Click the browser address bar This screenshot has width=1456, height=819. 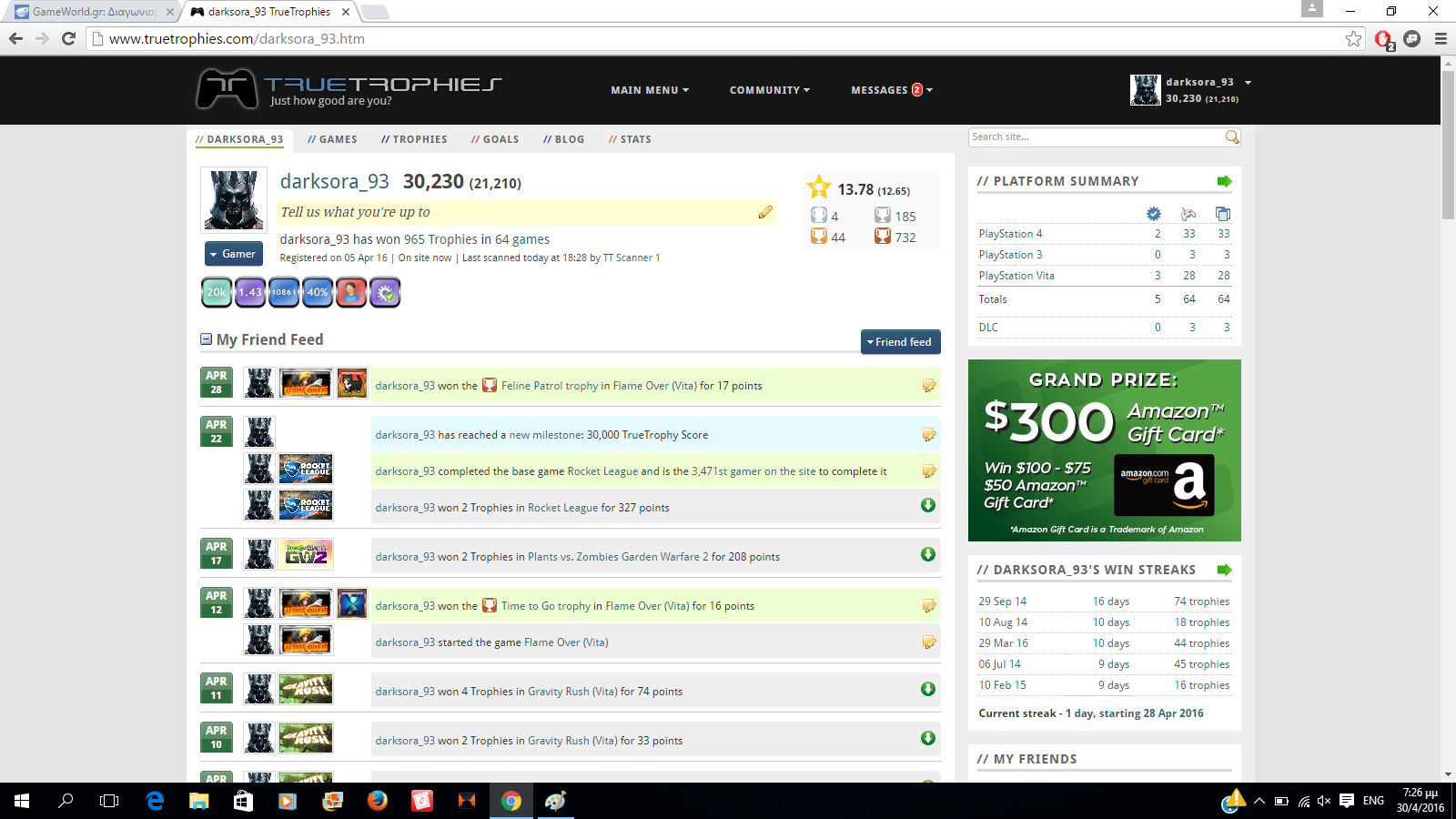coord(717,39)
